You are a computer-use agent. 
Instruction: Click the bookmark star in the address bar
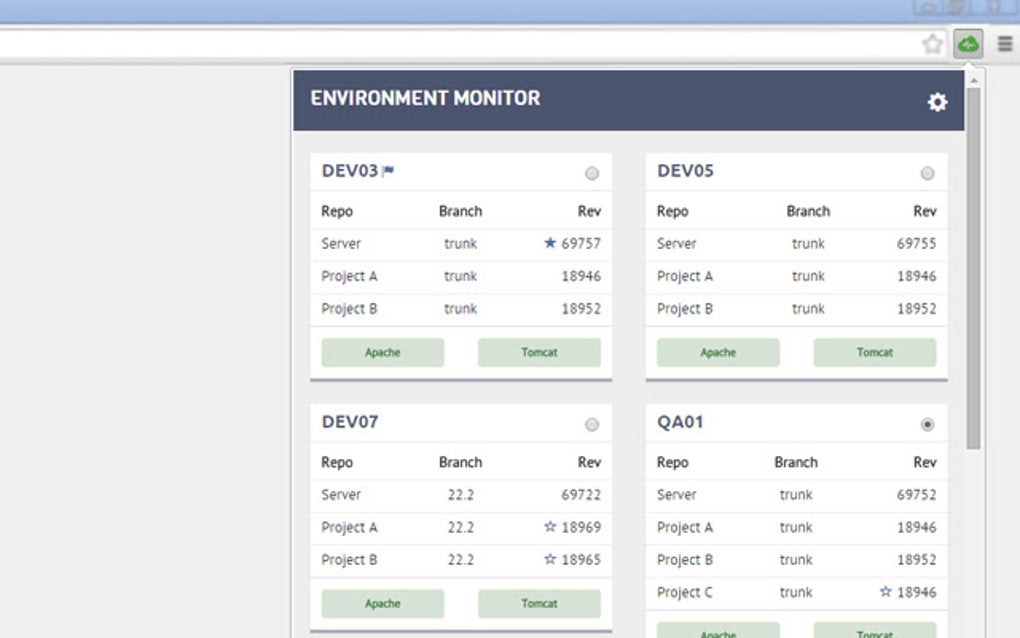click(930, 43)
